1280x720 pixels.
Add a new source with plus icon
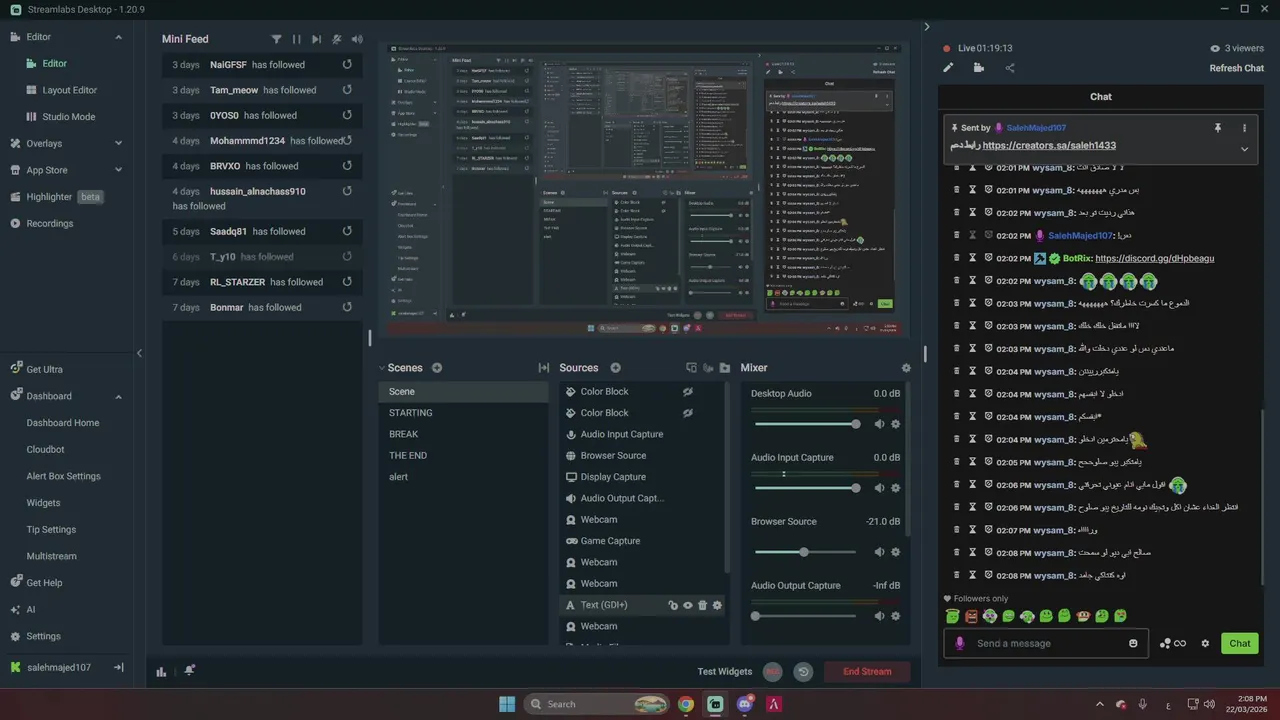point(615,368)
